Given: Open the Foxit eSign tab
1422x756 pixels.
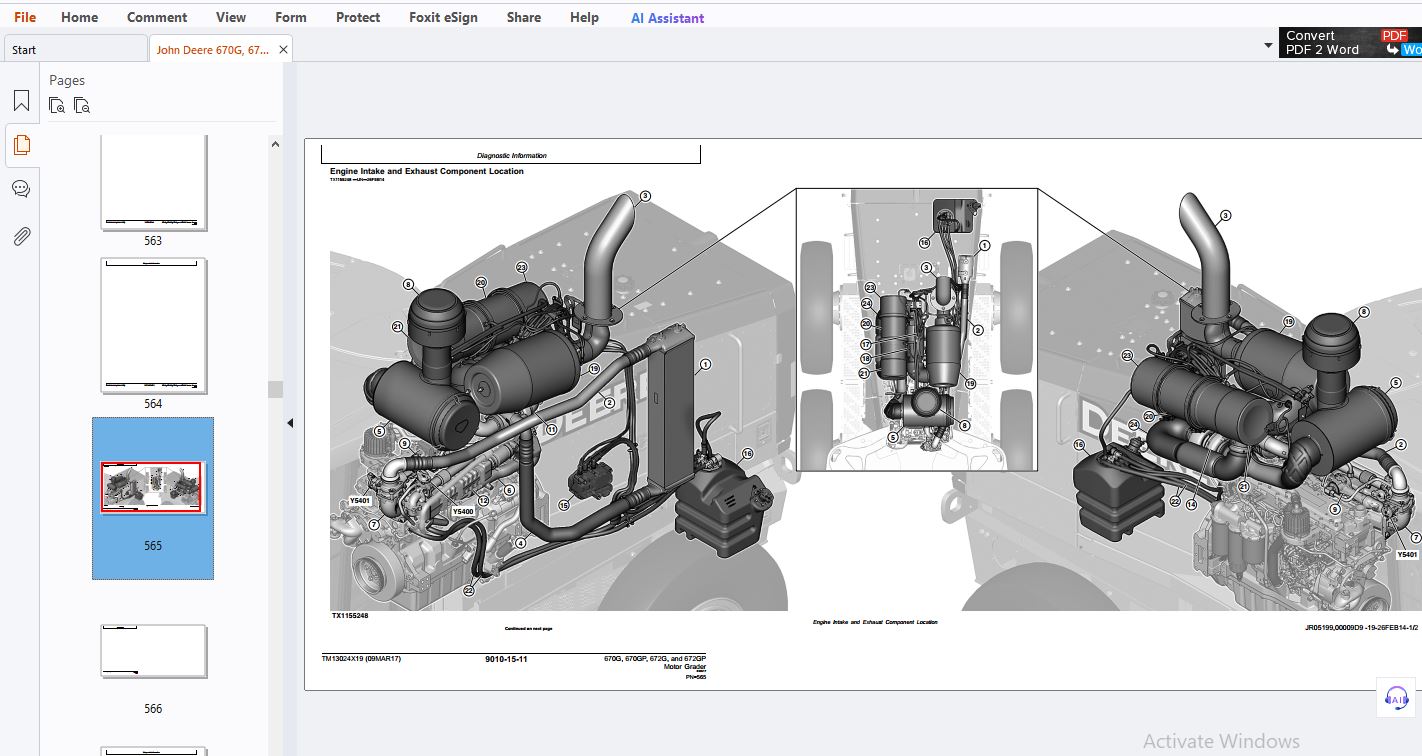Looking at the screenshot, I should tap(443, 17).
